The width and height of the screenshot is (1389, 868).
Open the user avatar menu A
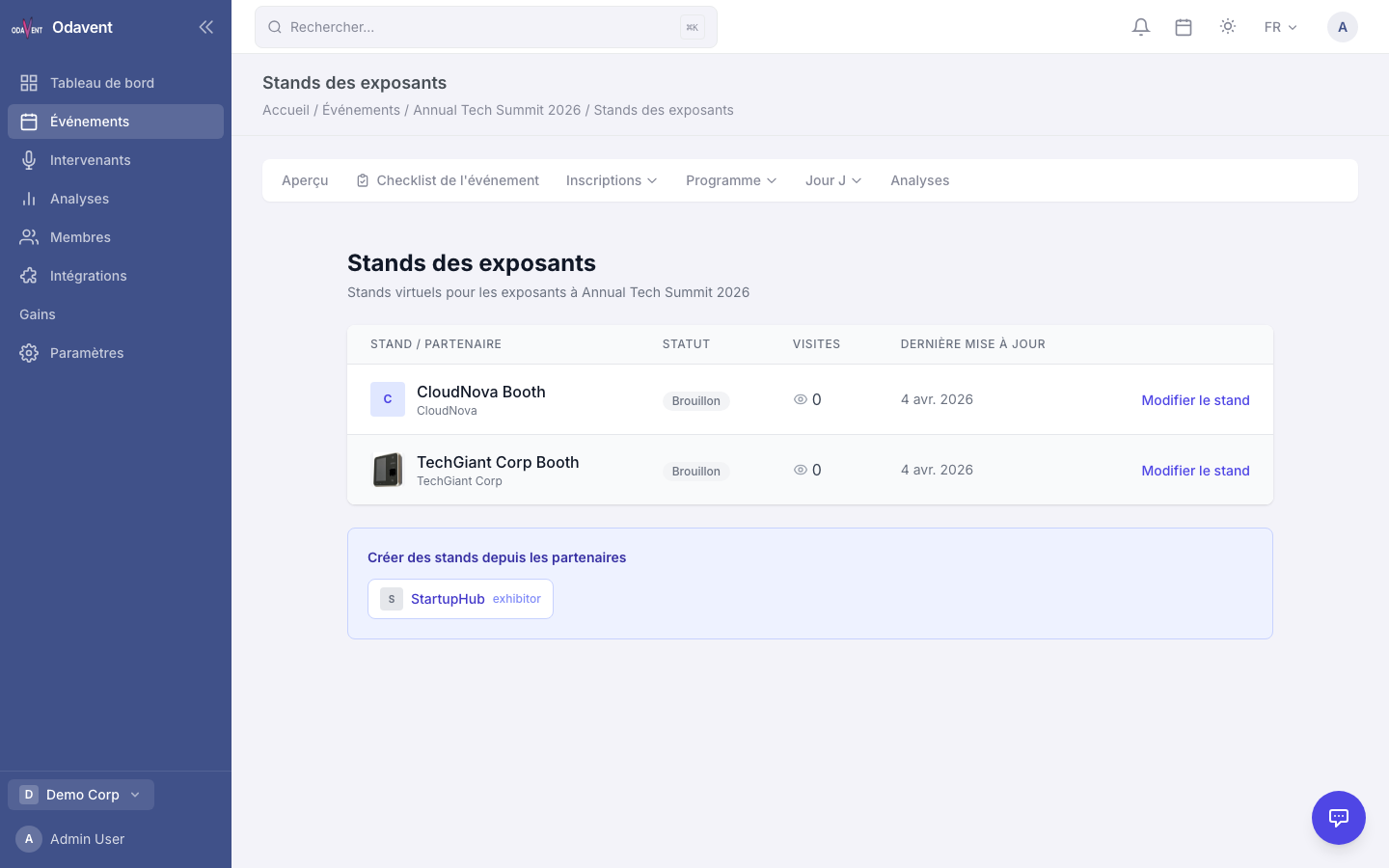coord(1343,27)
